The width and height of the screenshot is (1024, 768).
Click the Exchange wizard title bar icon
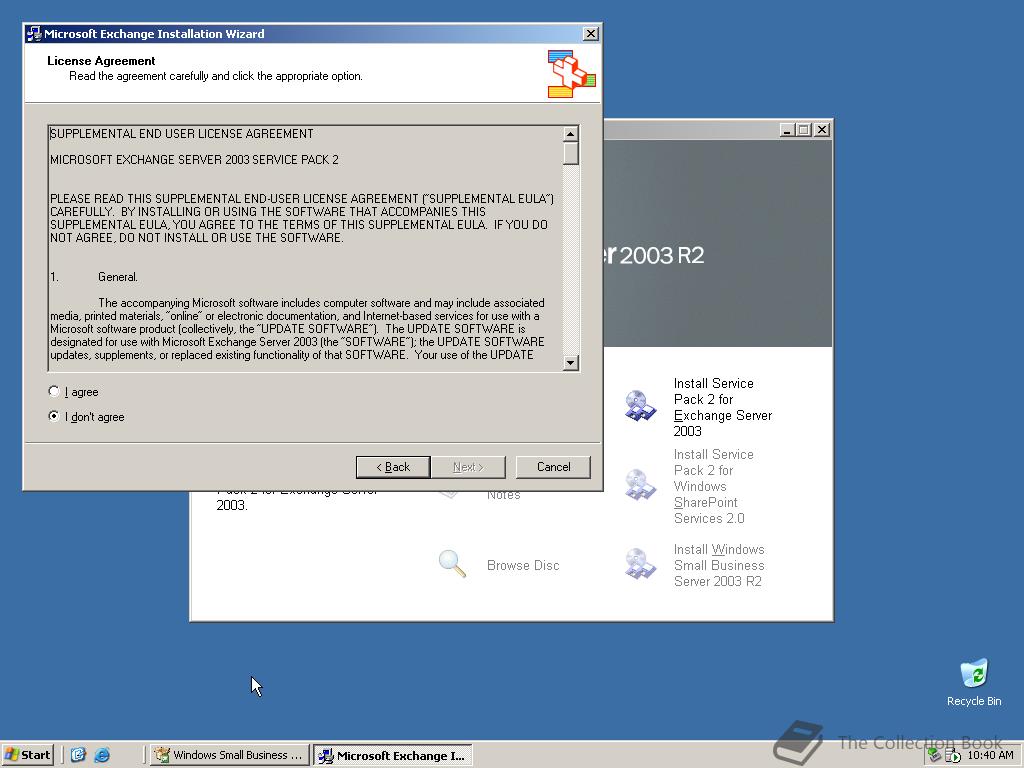pos(34,34)
